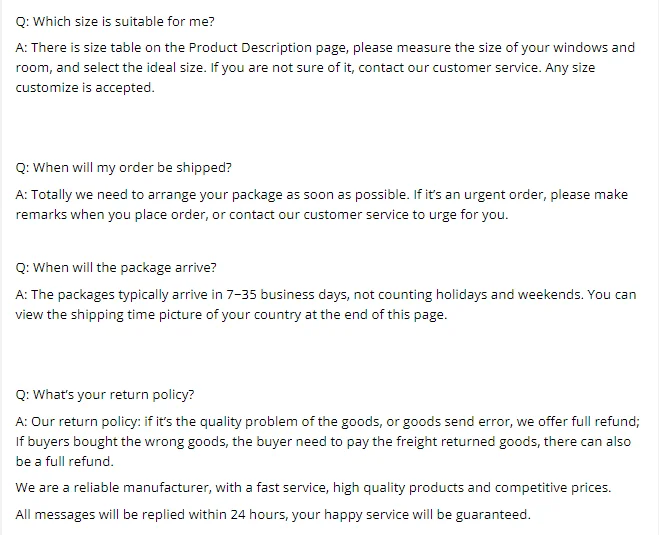Click the 'be a full refund.' line
The height and width of the screenshot is (535, 659).
(x=65, y=461)
